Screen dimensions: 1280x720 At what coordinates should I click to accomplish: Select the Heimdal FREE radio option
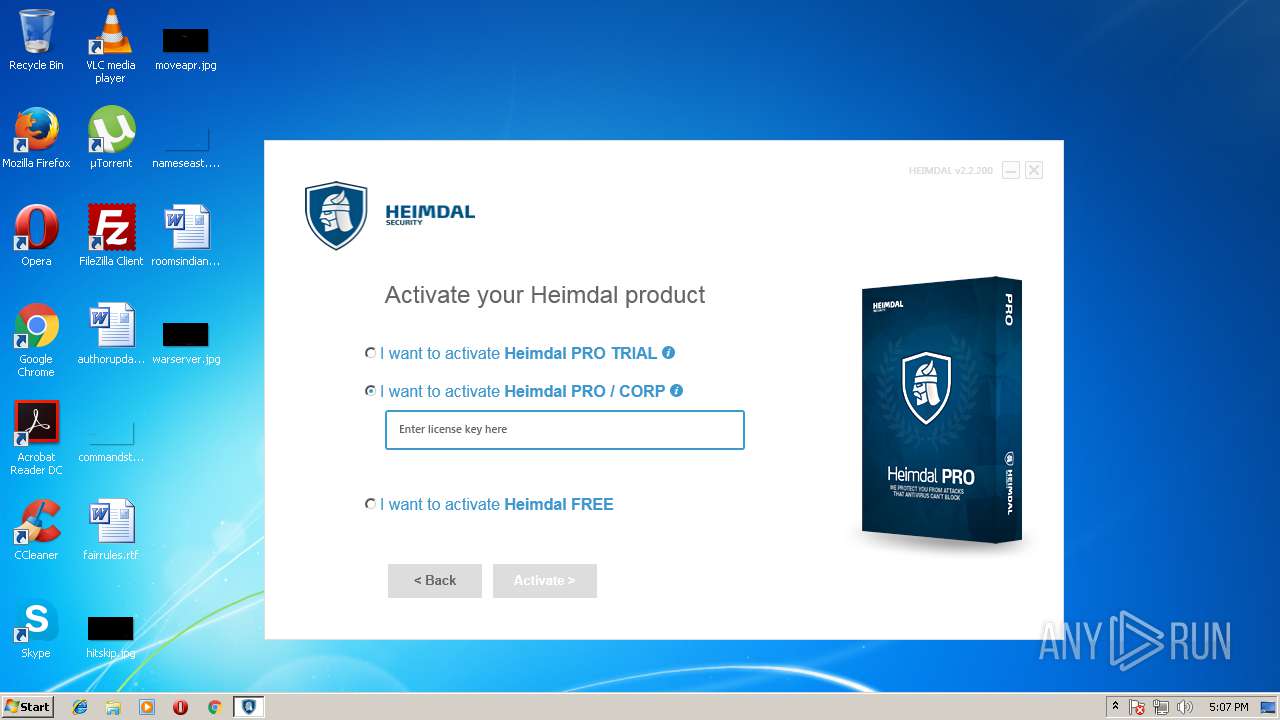(x=371, y=504)
